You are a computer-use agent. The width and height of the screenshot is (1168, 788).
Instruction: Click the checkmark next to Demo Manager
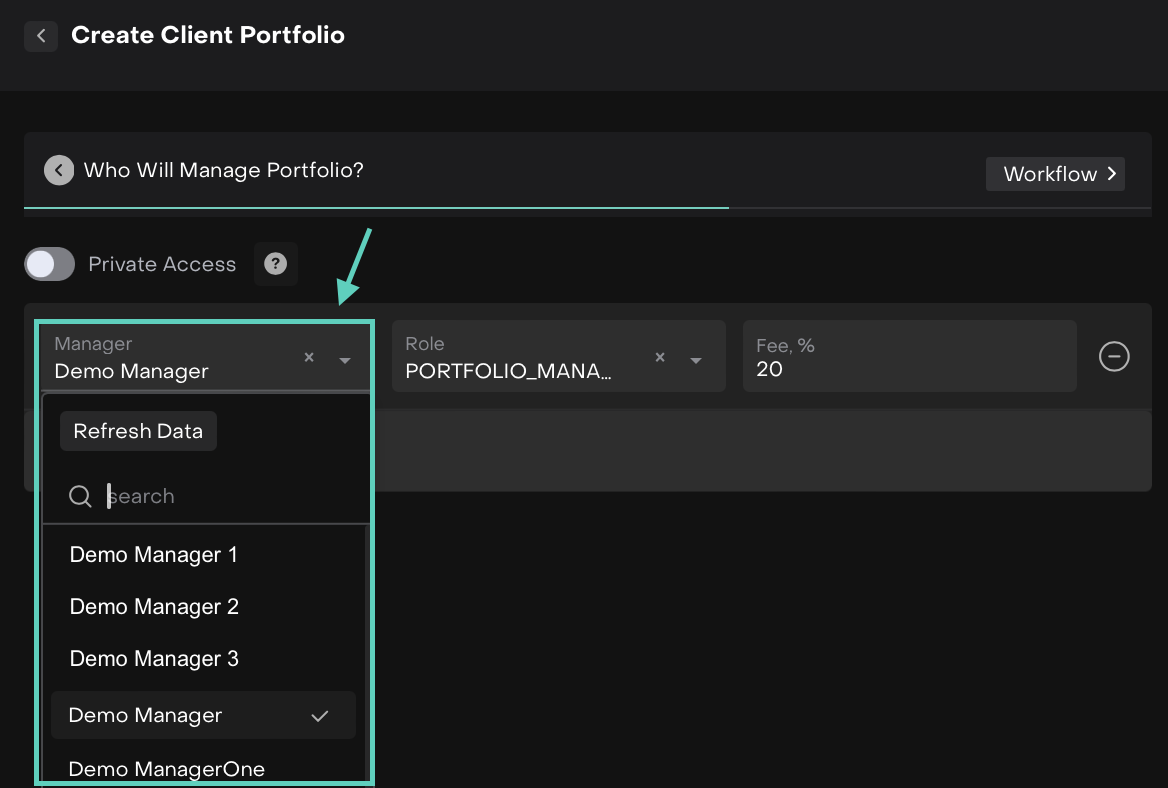click(x=320, y=716)
